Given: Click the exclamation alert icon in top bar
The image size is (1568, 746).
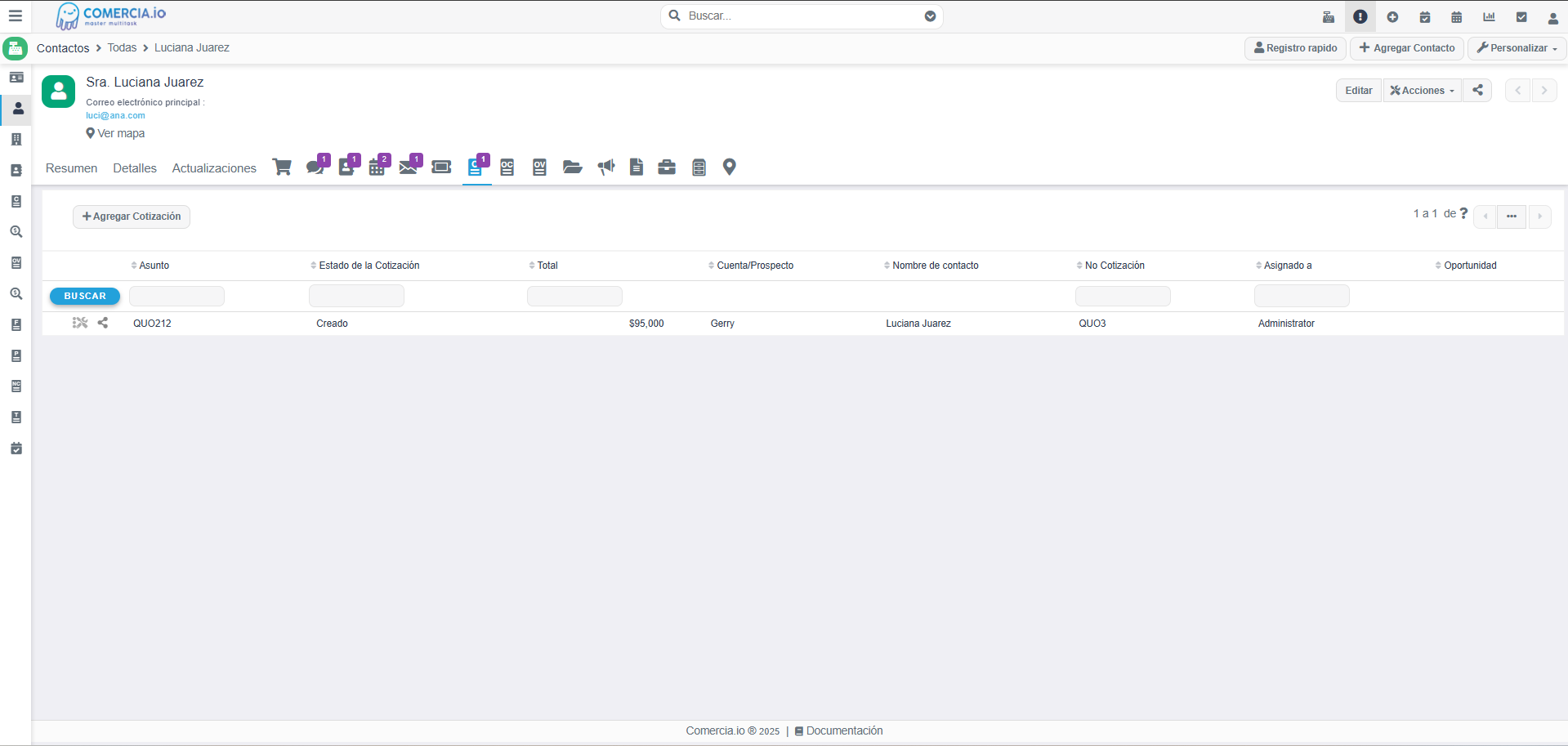Looking at the screenshot, I should (1360, 16).
